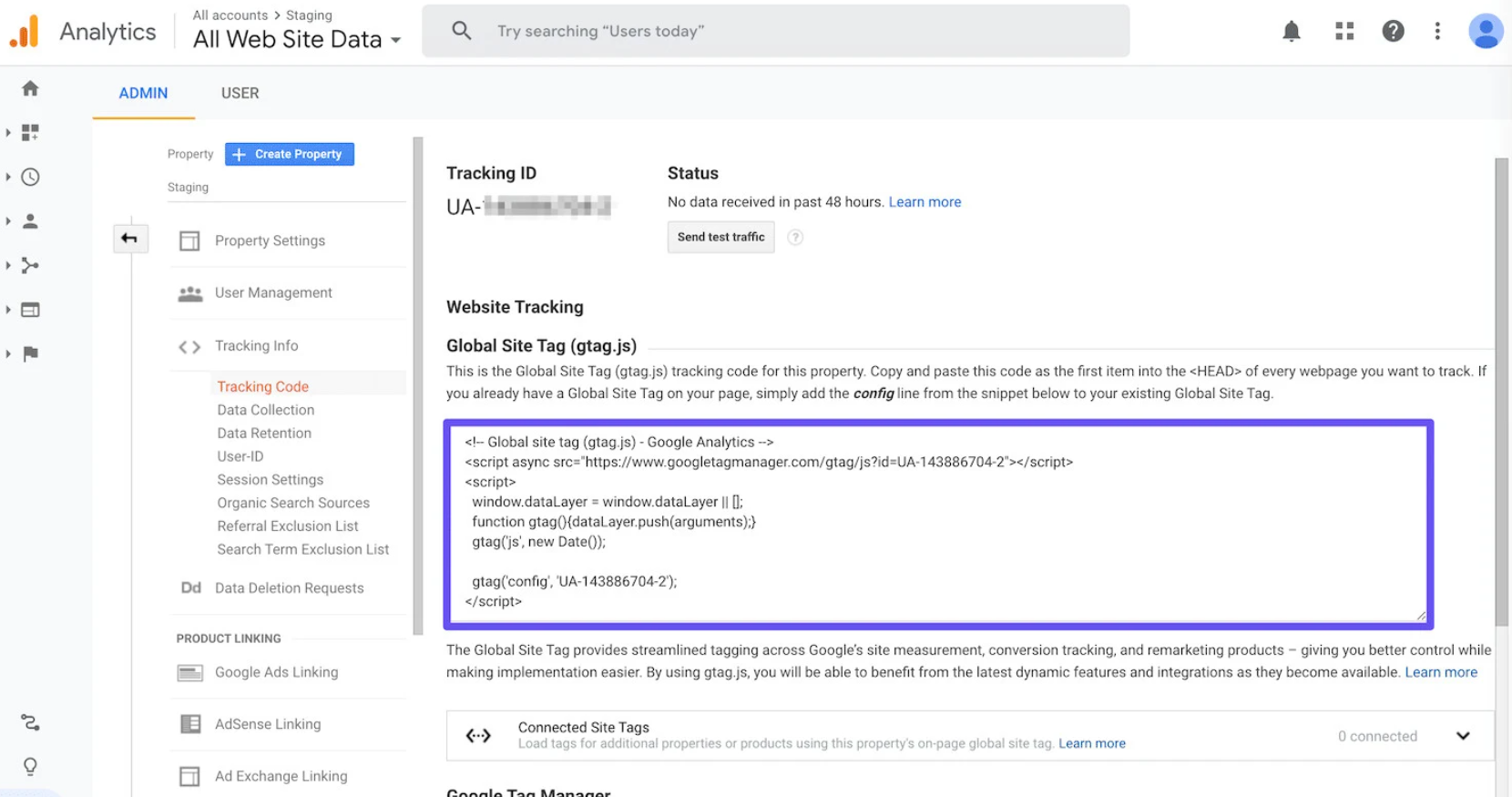
Task: Click the notifications bell icon
Action: point(1291,31)
